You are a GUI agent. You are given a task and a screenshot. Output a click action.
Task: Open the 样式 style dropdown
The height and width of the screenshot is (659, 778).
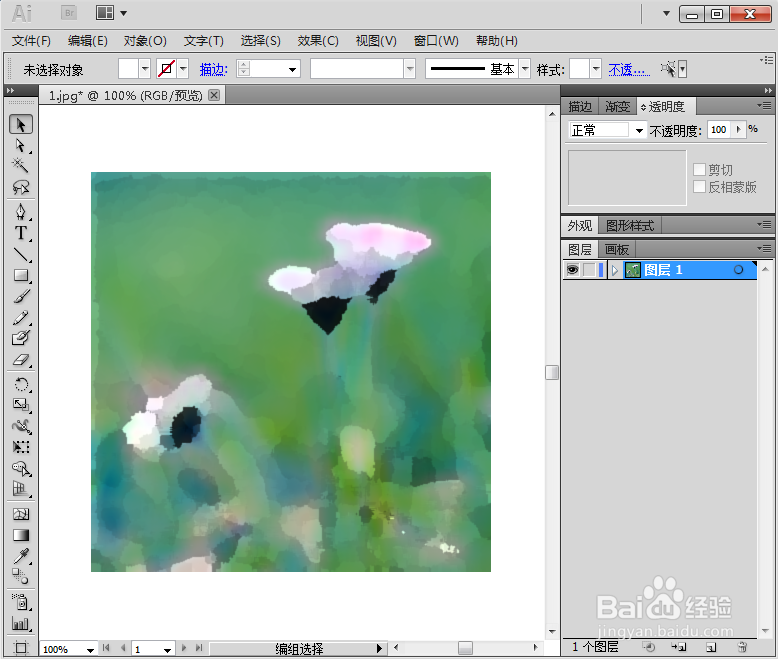click(x=596, y=69)
